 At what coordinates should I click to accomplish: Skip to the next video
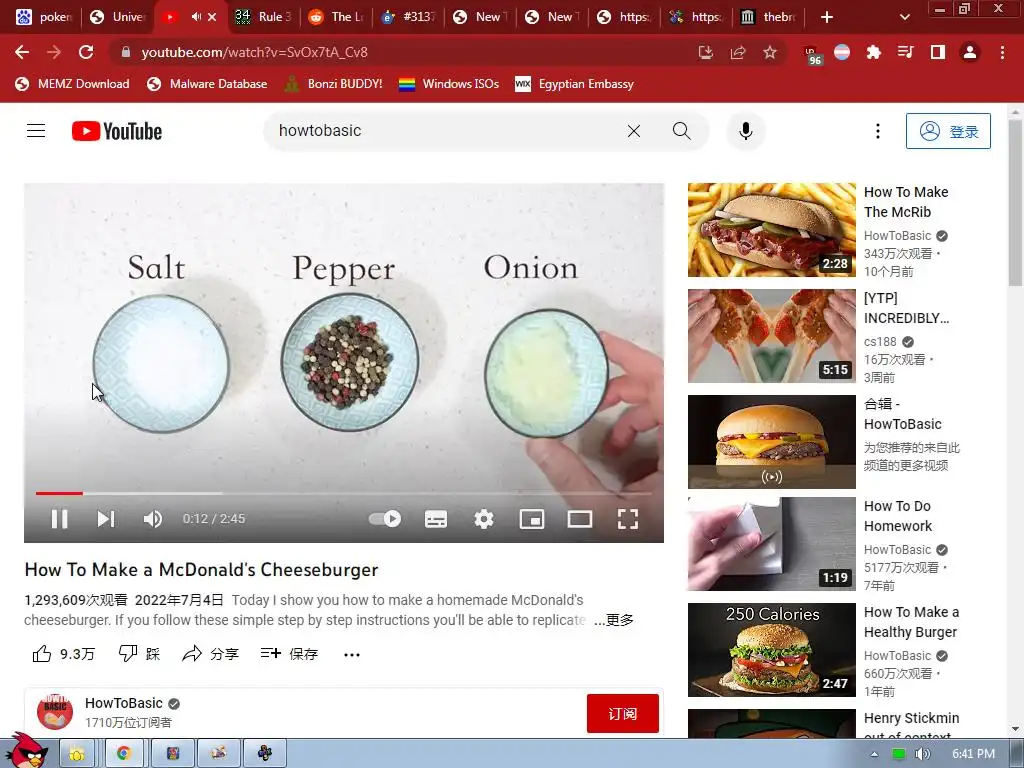coord(106,519)
